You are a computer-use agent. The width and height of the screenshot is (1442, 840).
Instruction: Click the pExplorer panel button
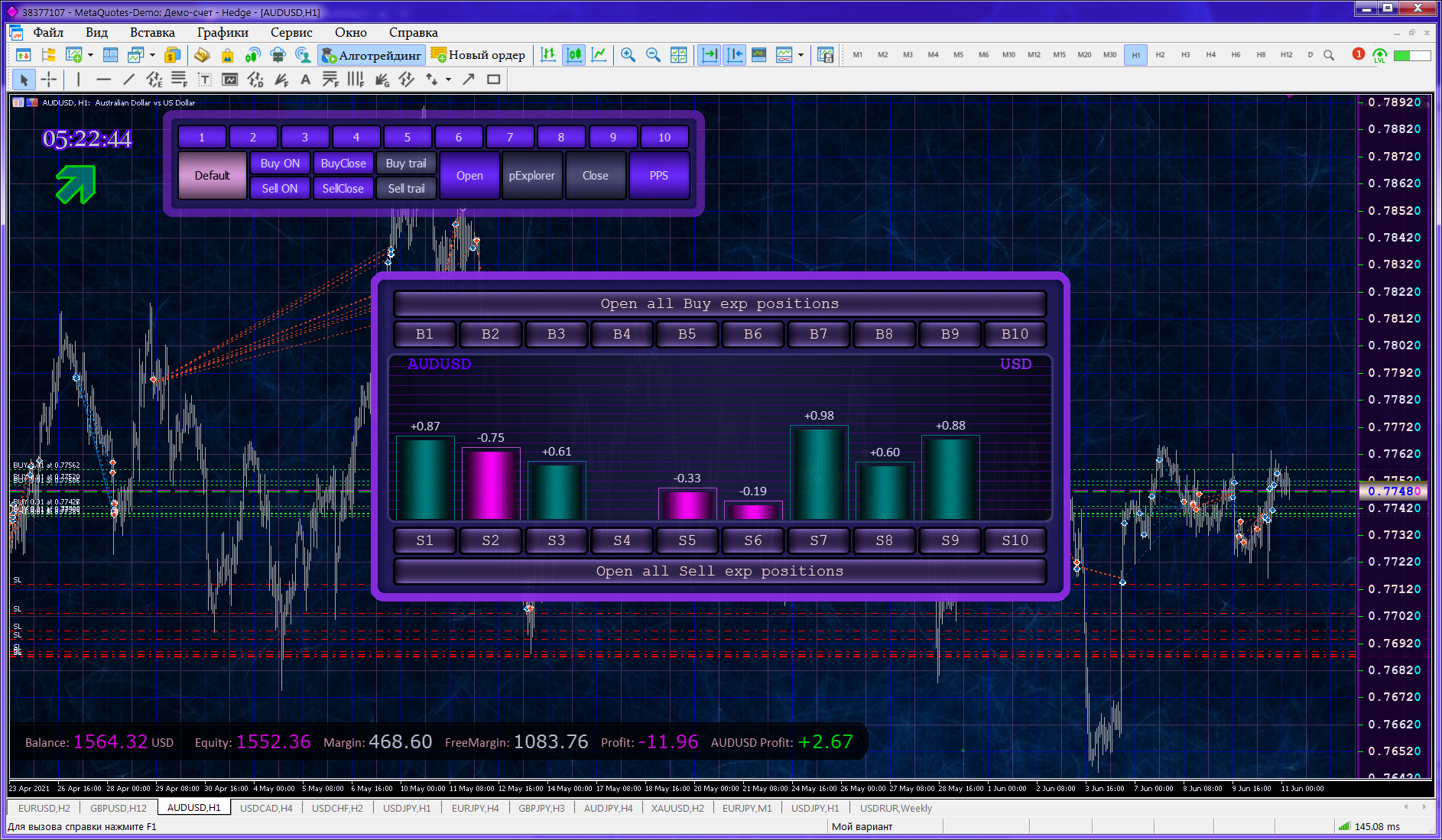(x=532, y=176)
